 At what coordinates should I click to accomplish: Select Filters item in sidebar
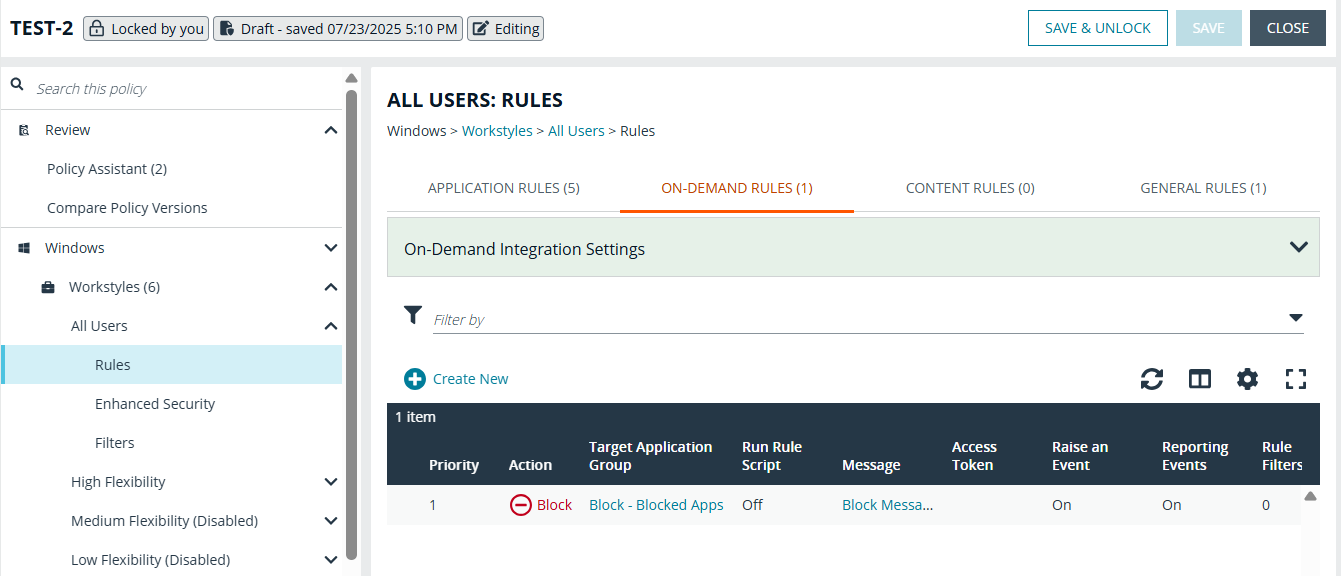pyautogui.click(x=115, y=443)
